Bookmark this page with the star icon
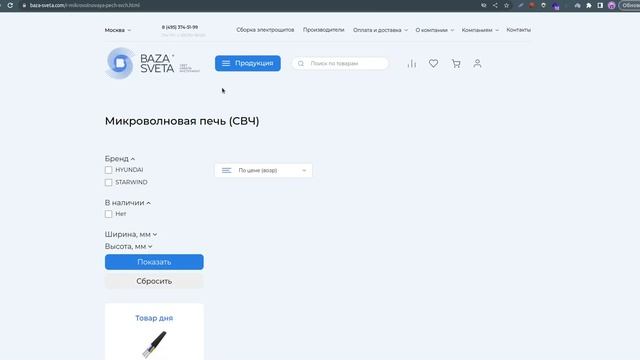 click(507, 5)
